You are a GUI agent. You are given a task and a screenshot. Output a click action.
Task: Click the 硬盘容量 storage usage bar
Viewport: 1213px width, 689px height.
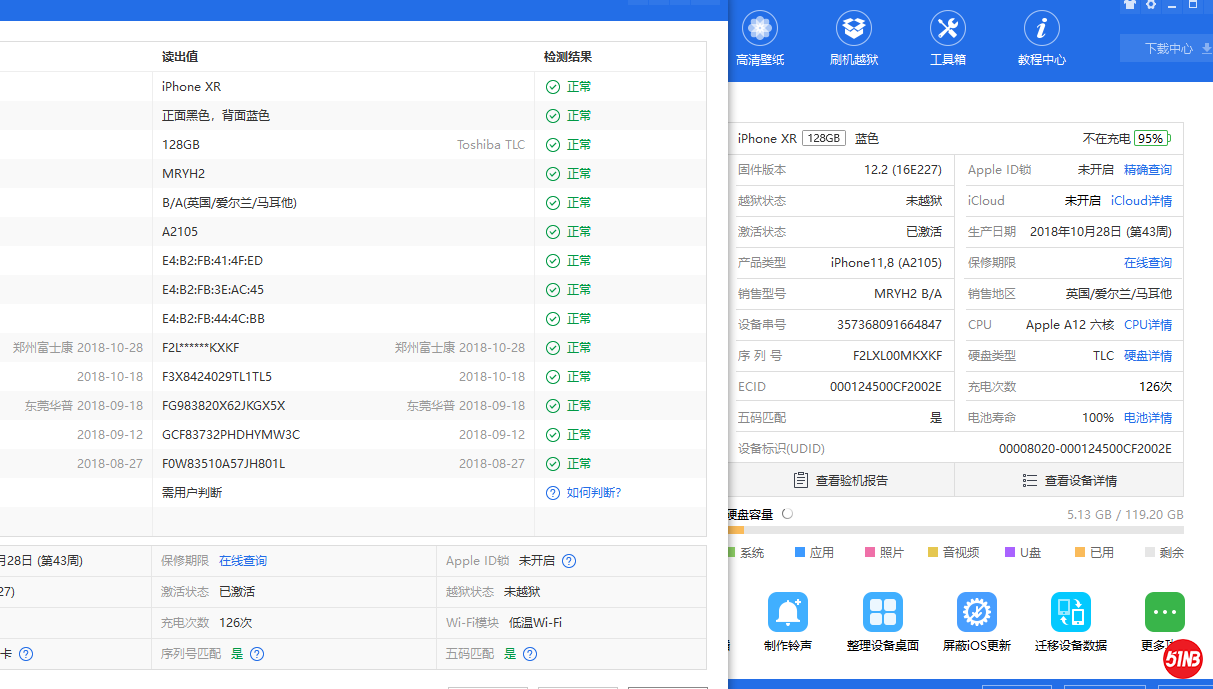point(955,530)
